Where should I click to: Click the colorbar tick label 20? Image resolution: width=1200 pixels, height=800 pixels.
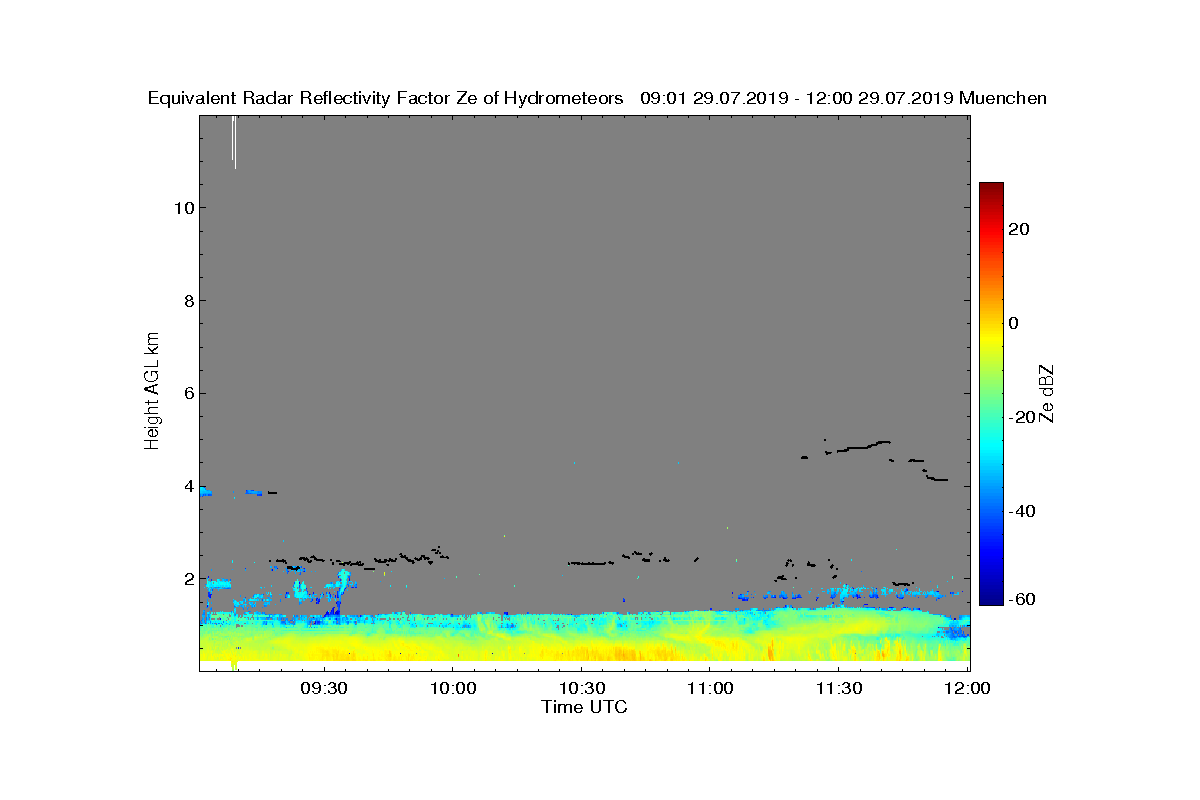coord(1021,229)
